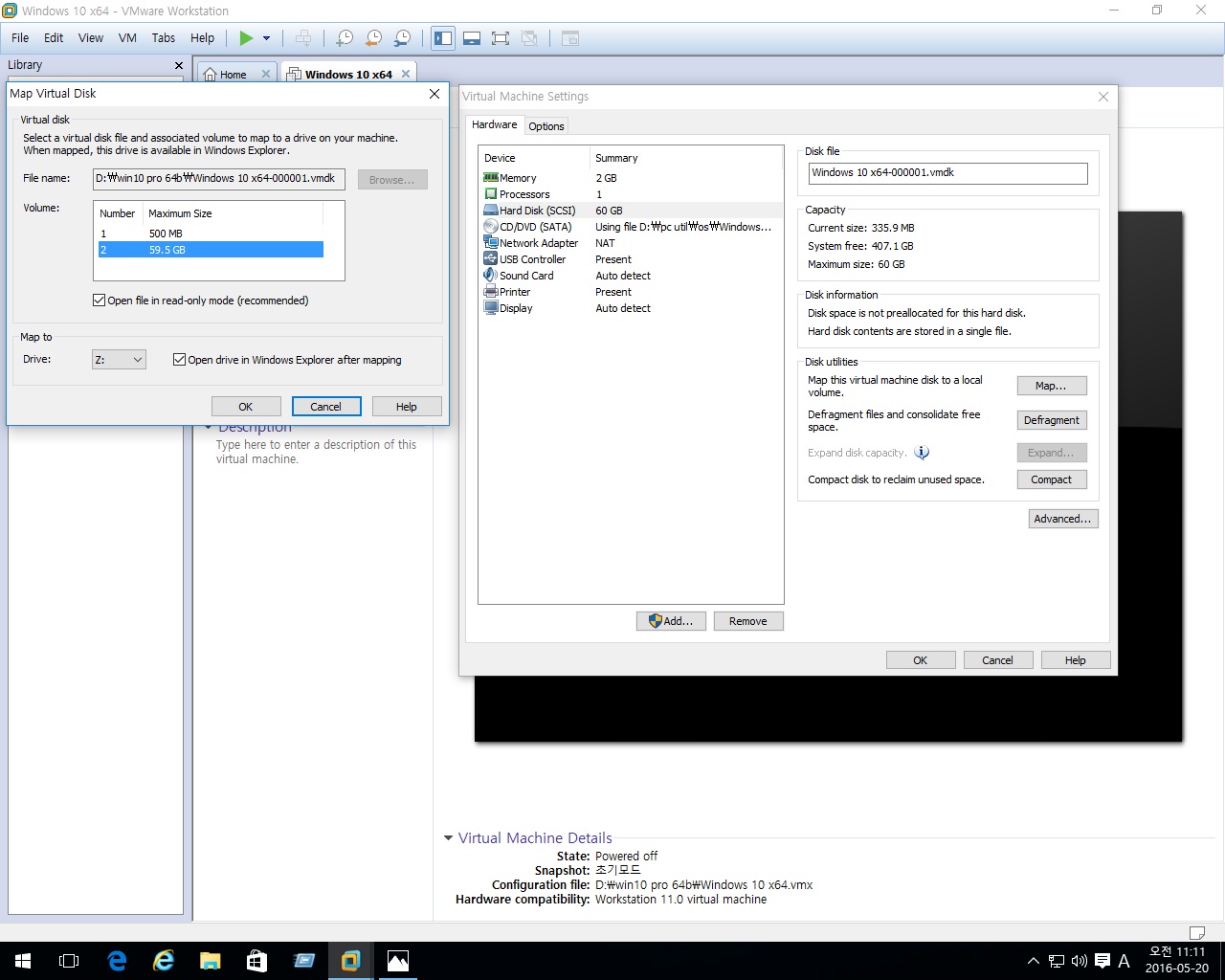The height and width of the screenshot is (980, 1225).
Task: Click the Remove hardware button
Action: pos(748,621)
